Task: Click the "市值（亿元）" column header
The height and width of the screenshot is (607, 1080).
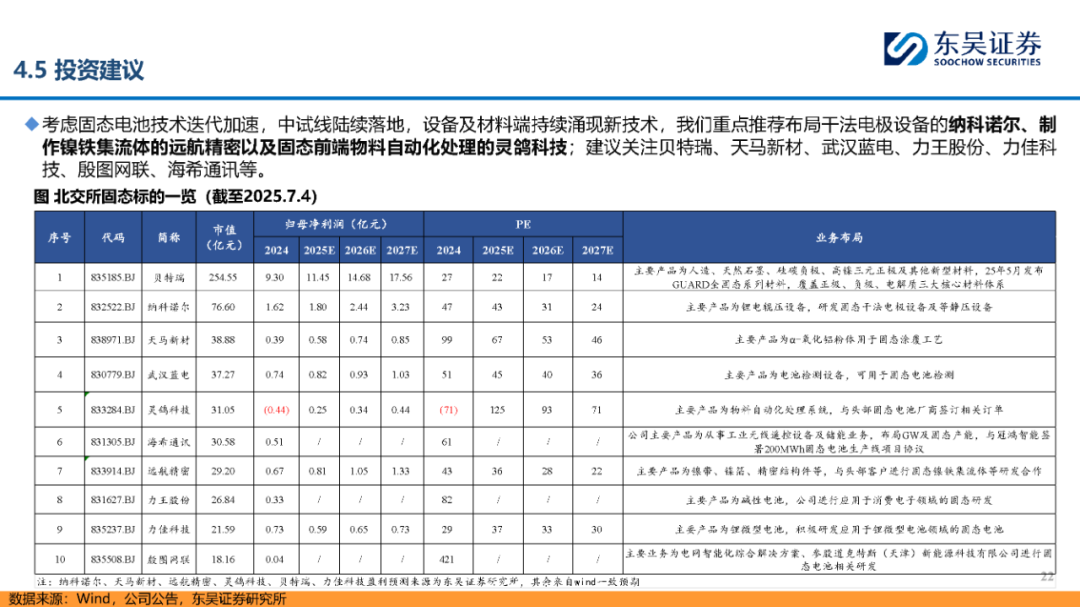Action: point(225,237)
